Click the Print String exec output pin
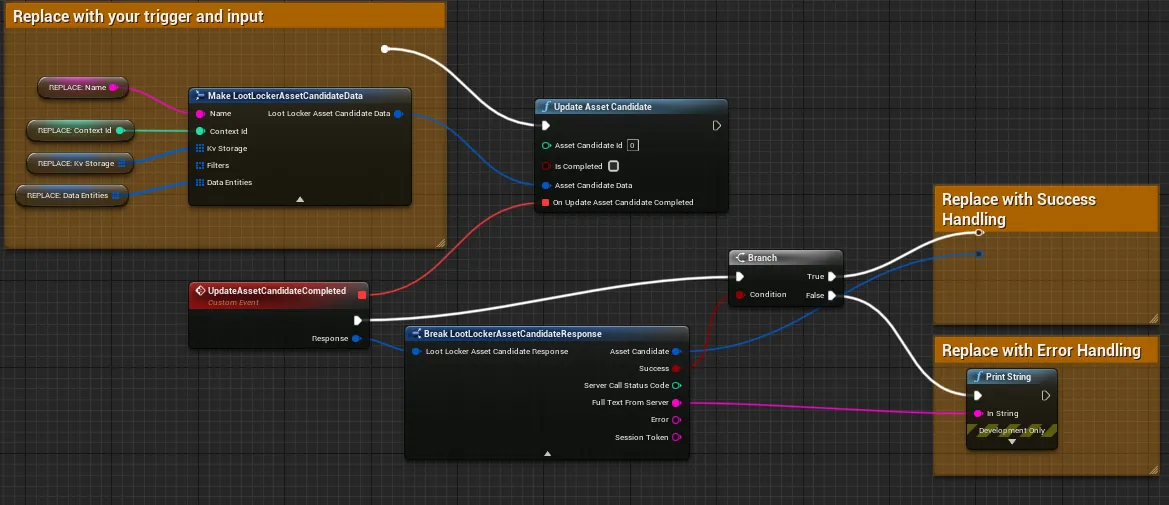Image resolution: width=1169 pixels, height=505 pixels. tap(1046, 395)
